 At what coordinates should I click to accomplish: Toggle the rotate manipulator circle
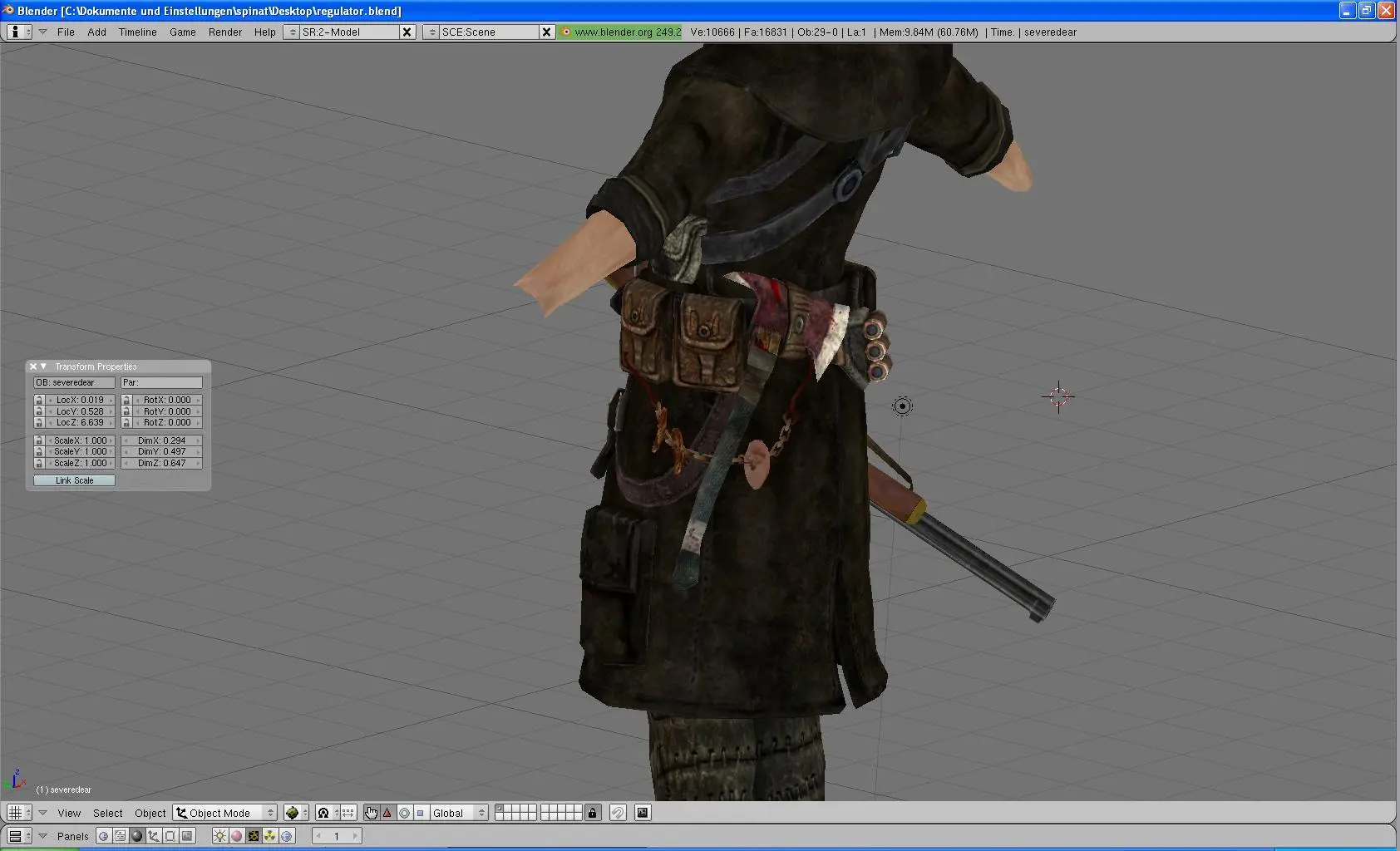click(404, 813)
